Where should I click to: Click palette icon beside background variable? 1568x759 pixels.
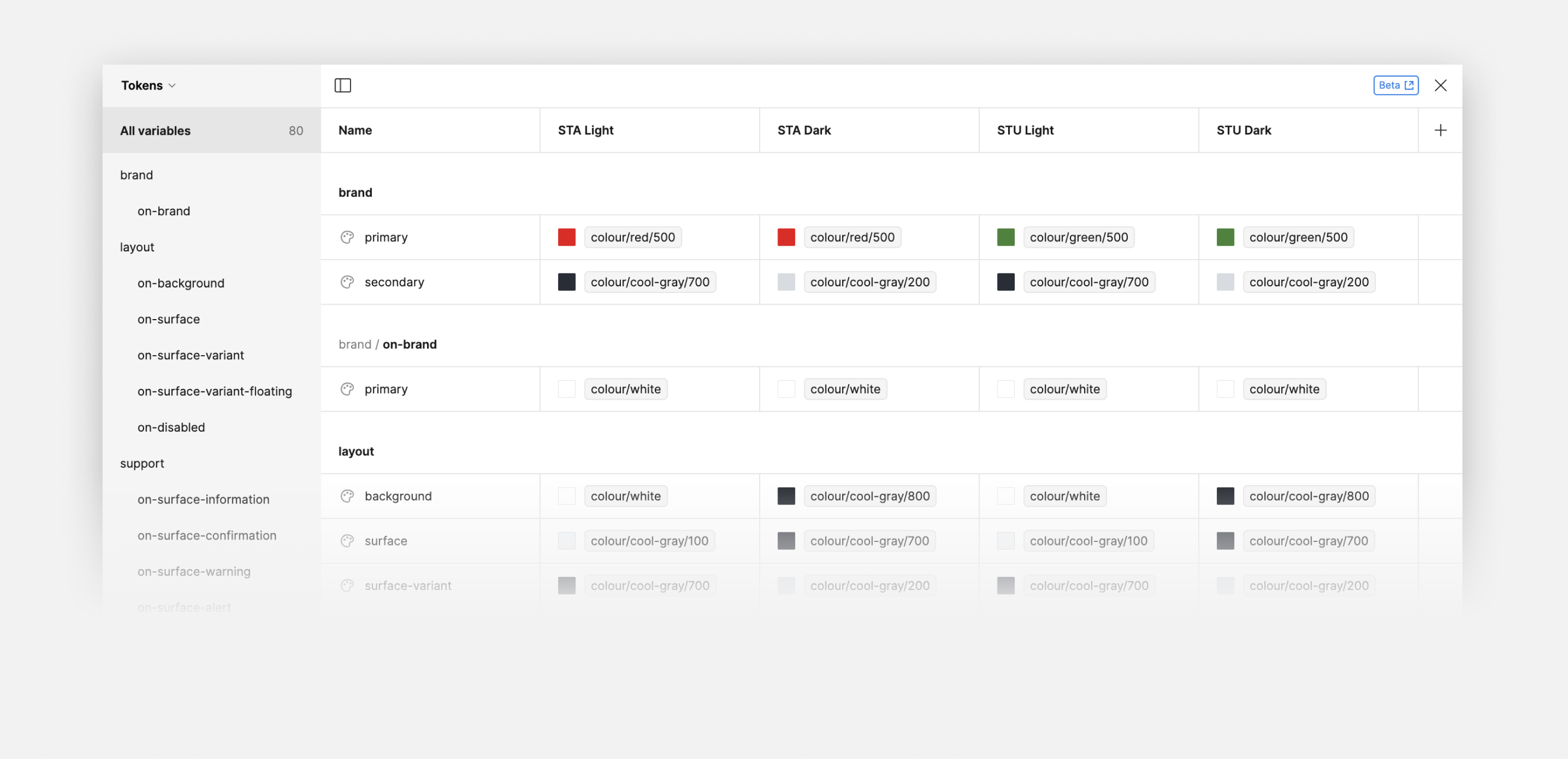[347, 496]
